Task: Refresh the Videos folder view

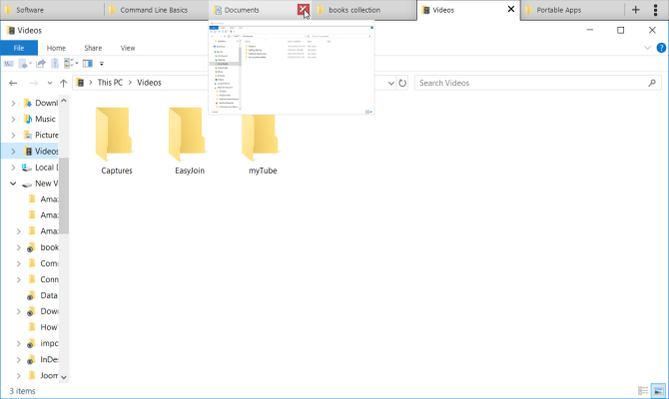Action: tap(402, 83)
